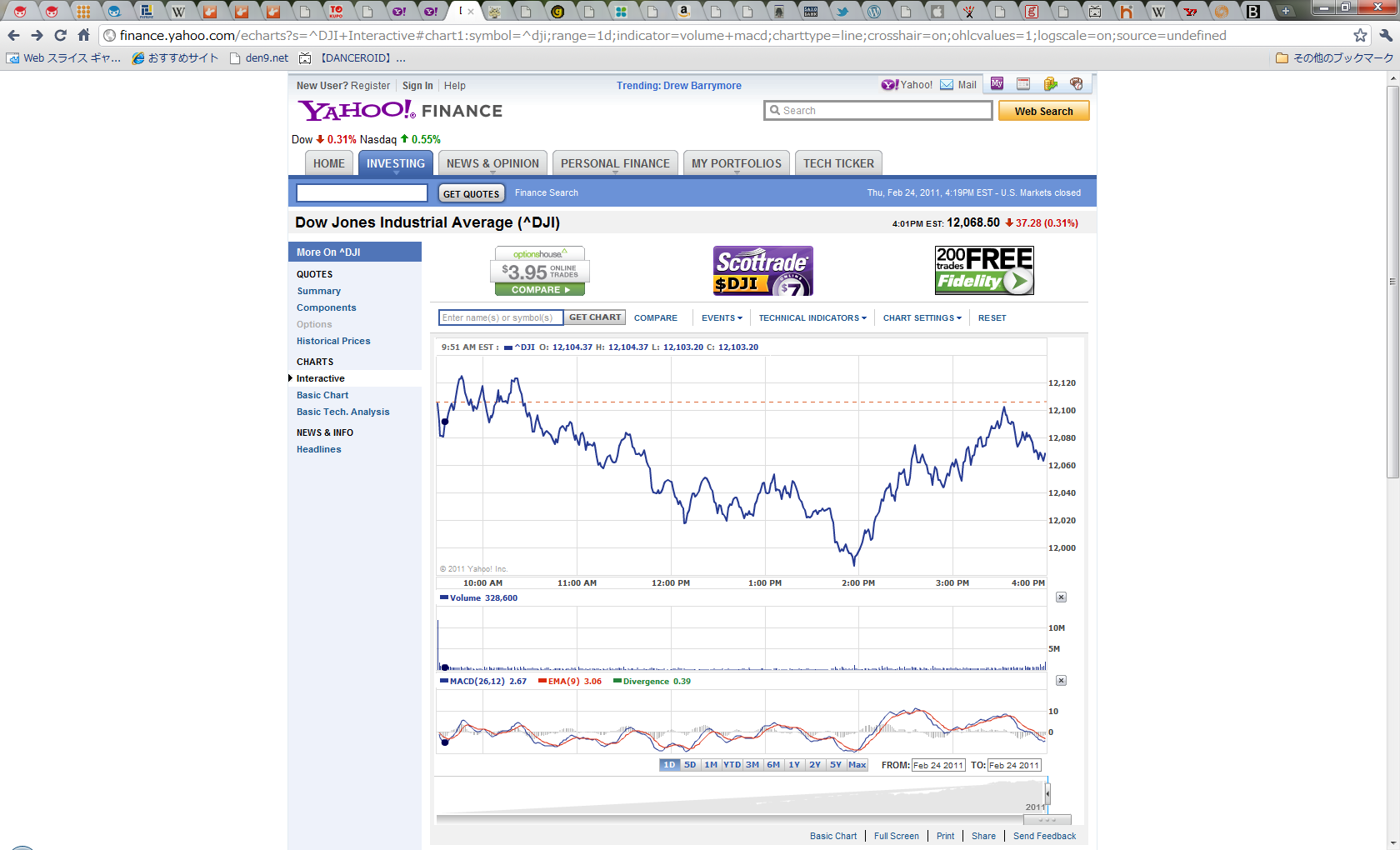This screenshot has width=1400, height=850.
Task: Click the Web Search button
Action: [x=1043, y=111]
